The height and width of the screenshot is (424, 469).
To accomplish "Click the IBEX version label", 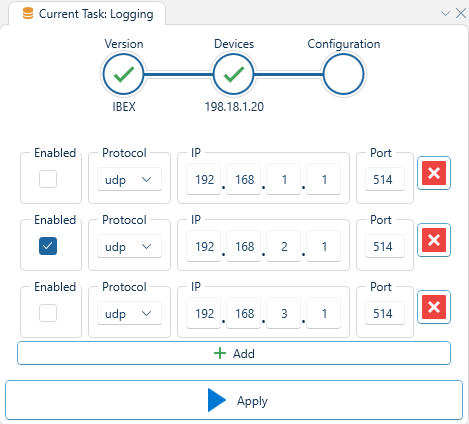I will pyautogui.click(x=124, y=107).
